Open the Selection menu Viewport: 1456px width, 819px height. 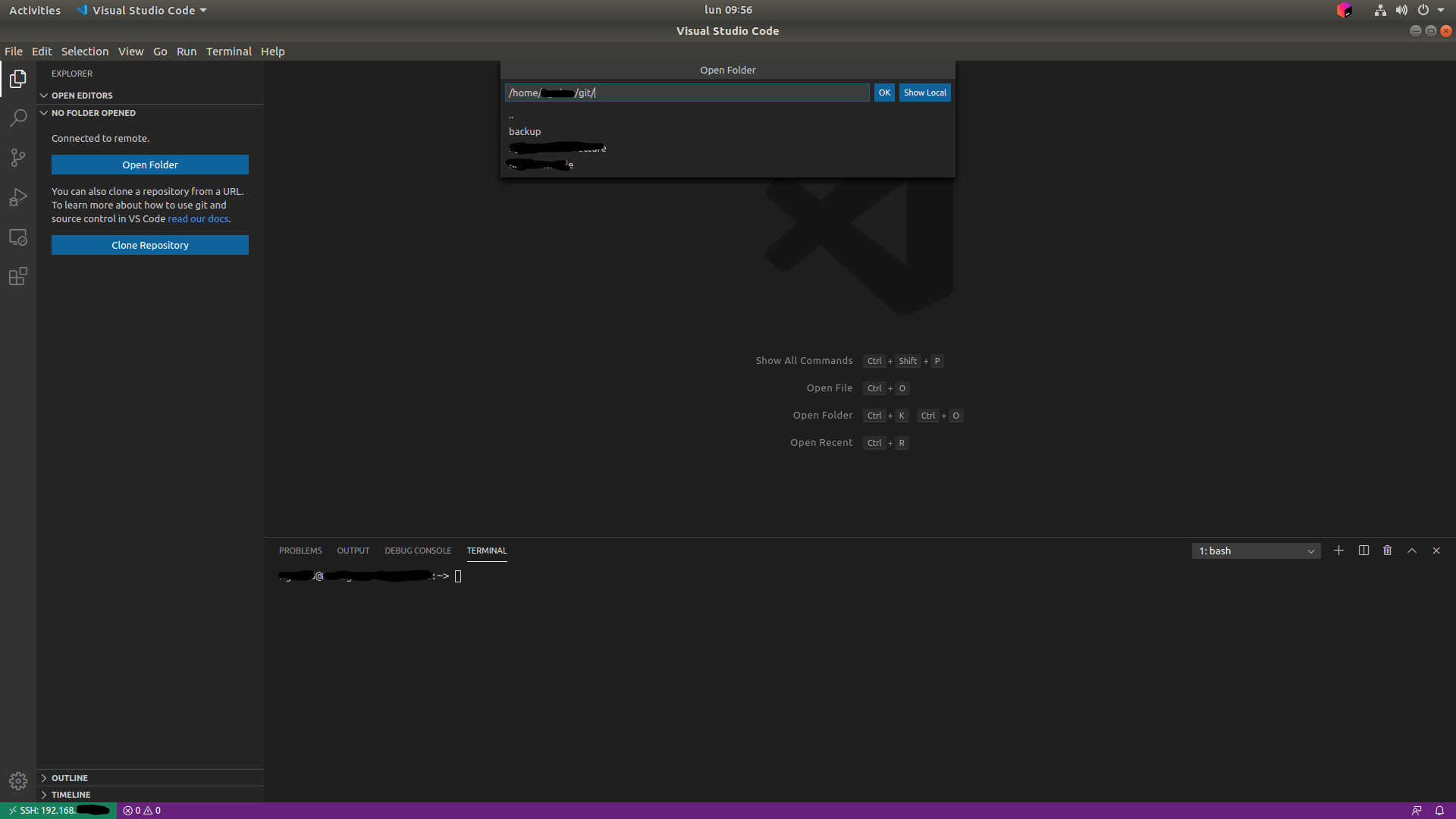85,52
